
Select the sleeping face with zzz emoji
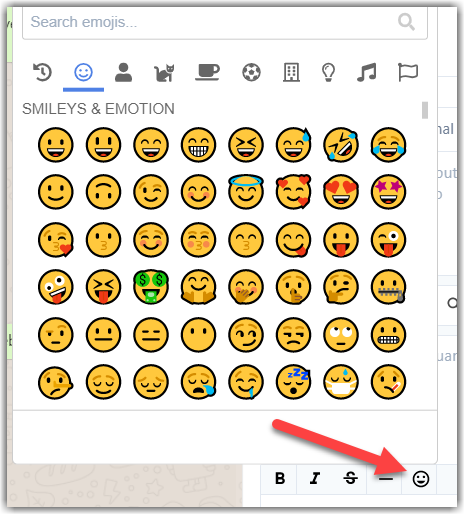click(293, 382)
